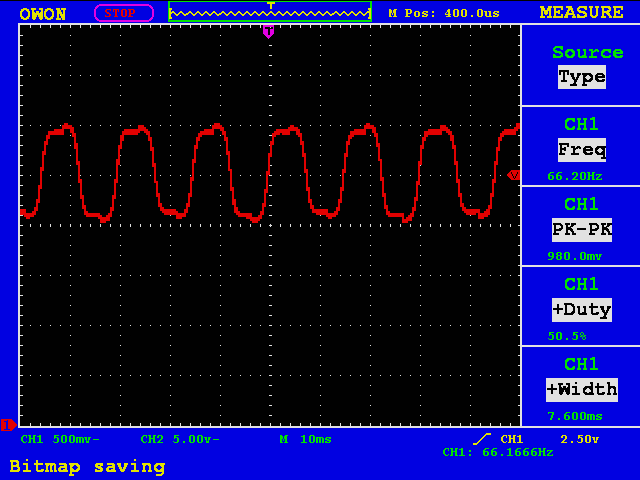Click the CH1 500mv scale readout

pyautogui.click(x=60, y=440)
